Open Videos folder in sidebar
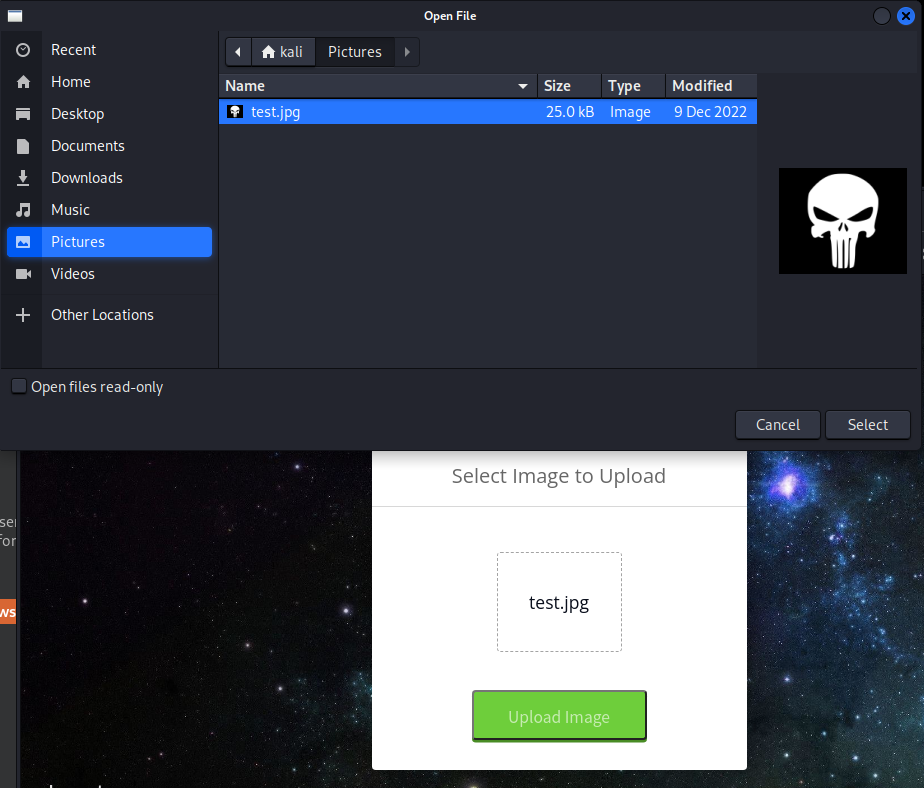Image resolution: width=924 pixels, height=788 pixels. pos(110,274)
